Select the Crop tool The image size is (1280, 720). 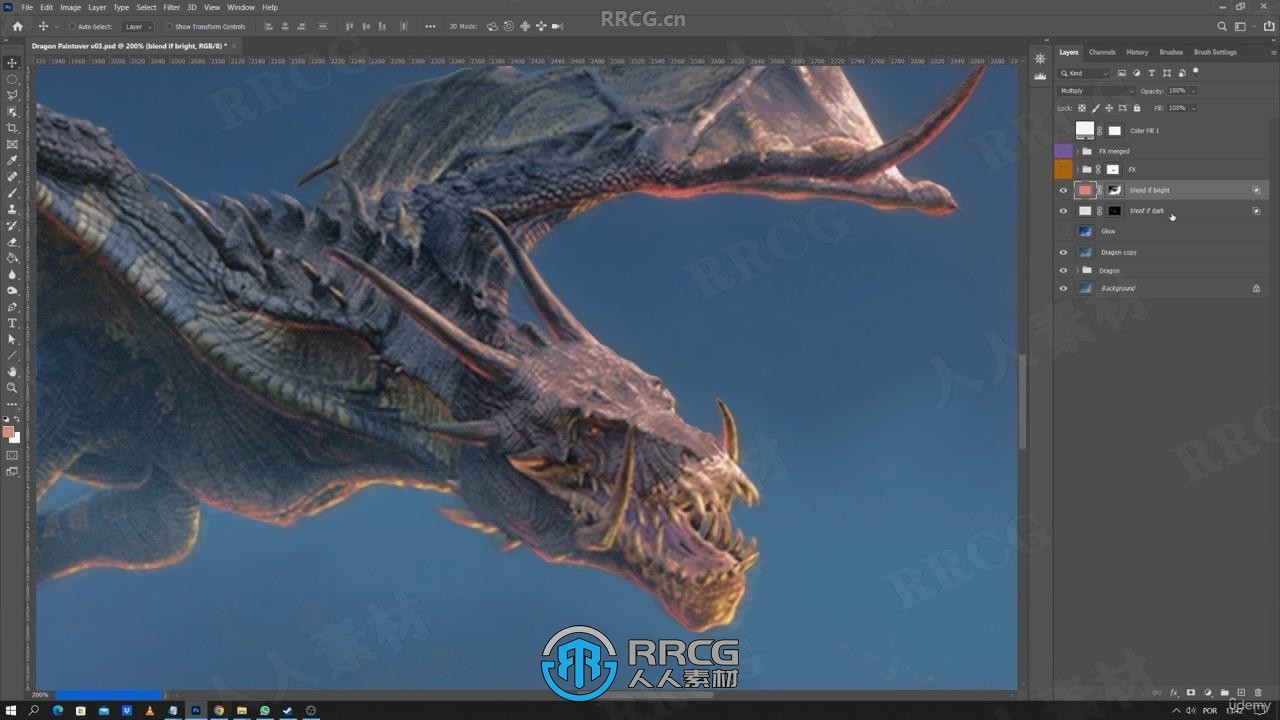click(x=12, y=128)
